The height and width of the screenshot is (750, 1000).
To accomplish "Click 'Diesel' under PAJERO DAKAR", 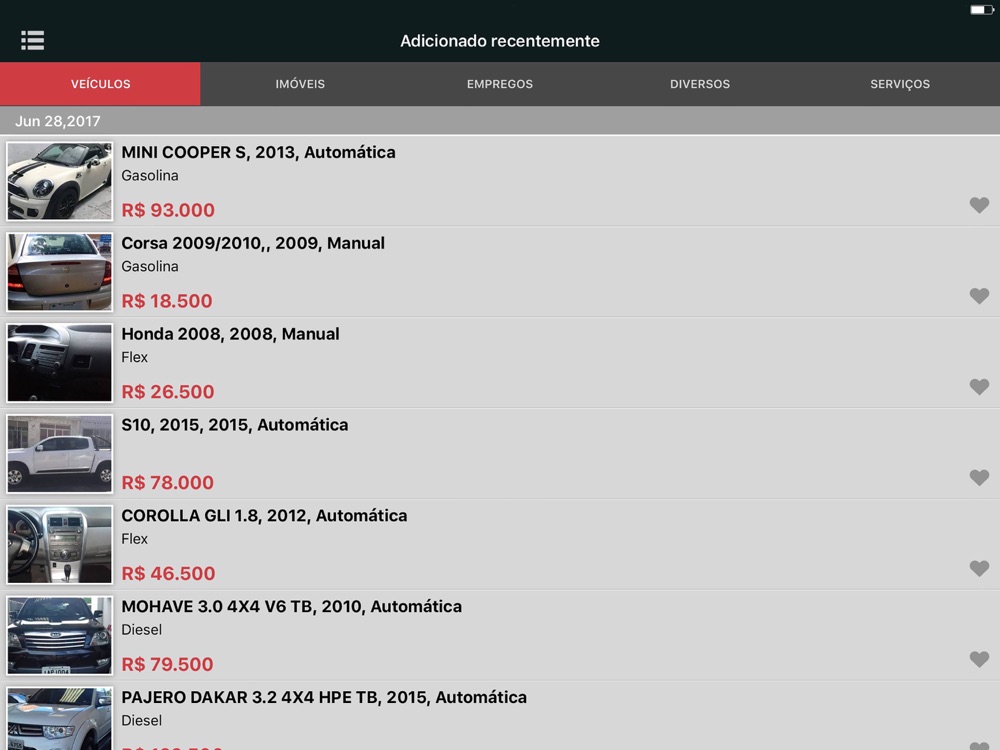I will (x=142, y=720).
